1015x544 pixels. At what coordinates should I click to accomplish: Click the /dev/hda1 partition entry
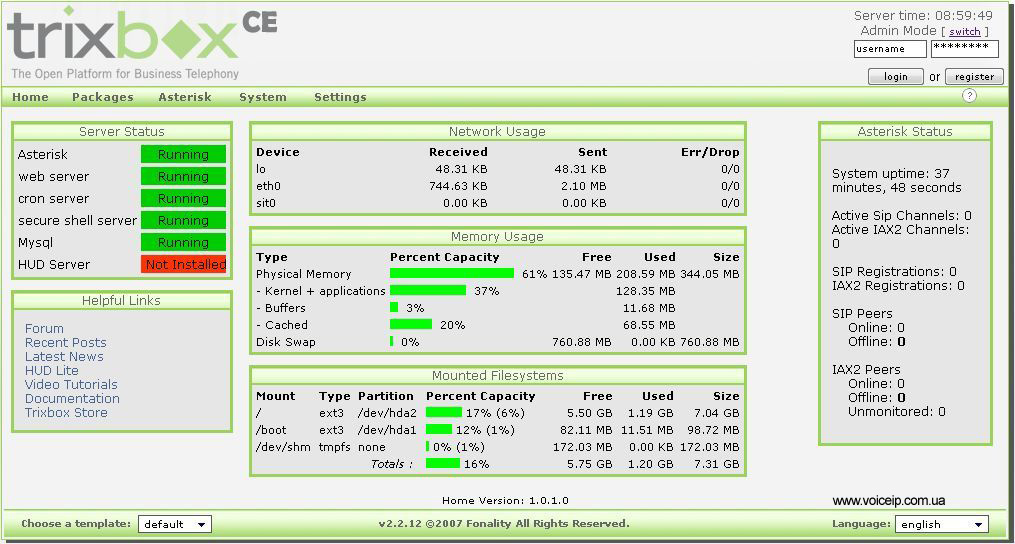(385, 429)
